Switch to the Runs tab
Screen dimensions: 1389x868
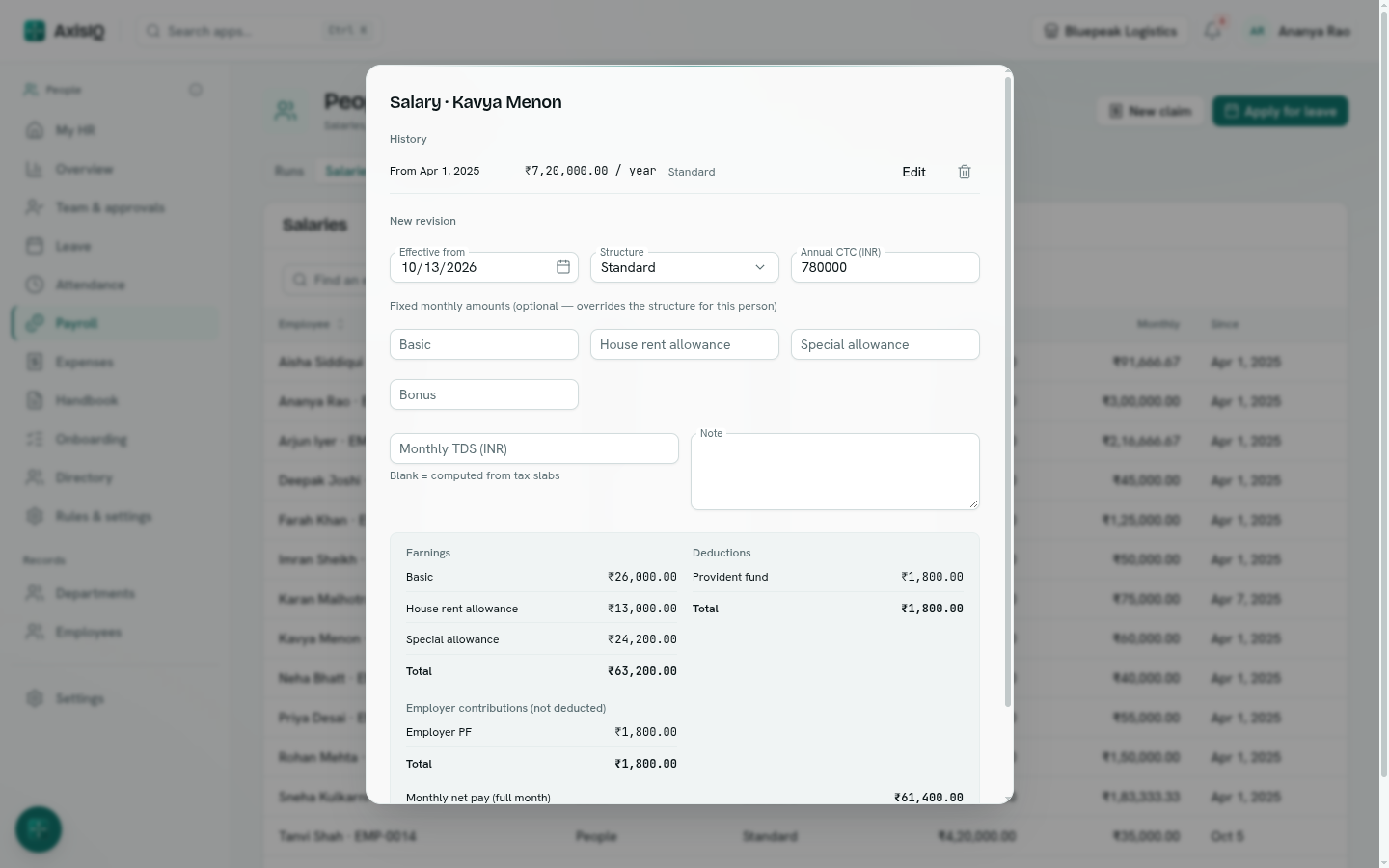pyautogui.click(x=289, y=171)
